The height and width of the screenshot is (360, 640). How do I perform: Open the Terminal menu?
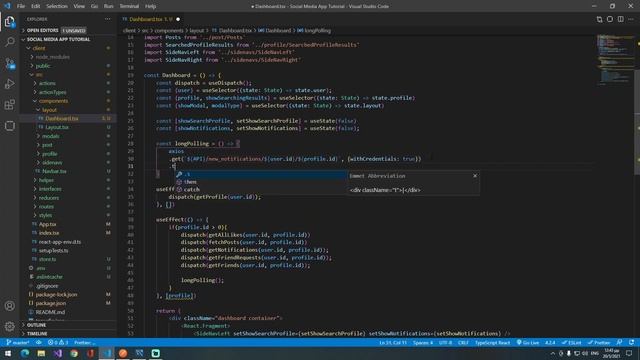click(129, 6)
